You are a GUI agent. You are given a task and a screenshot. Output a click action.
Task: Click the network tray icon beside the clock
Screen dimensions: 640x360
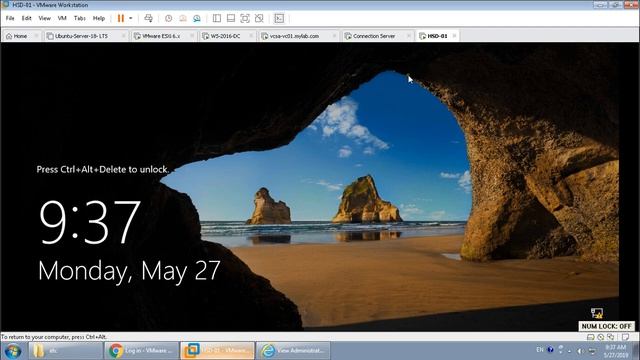tap(592, 351)
